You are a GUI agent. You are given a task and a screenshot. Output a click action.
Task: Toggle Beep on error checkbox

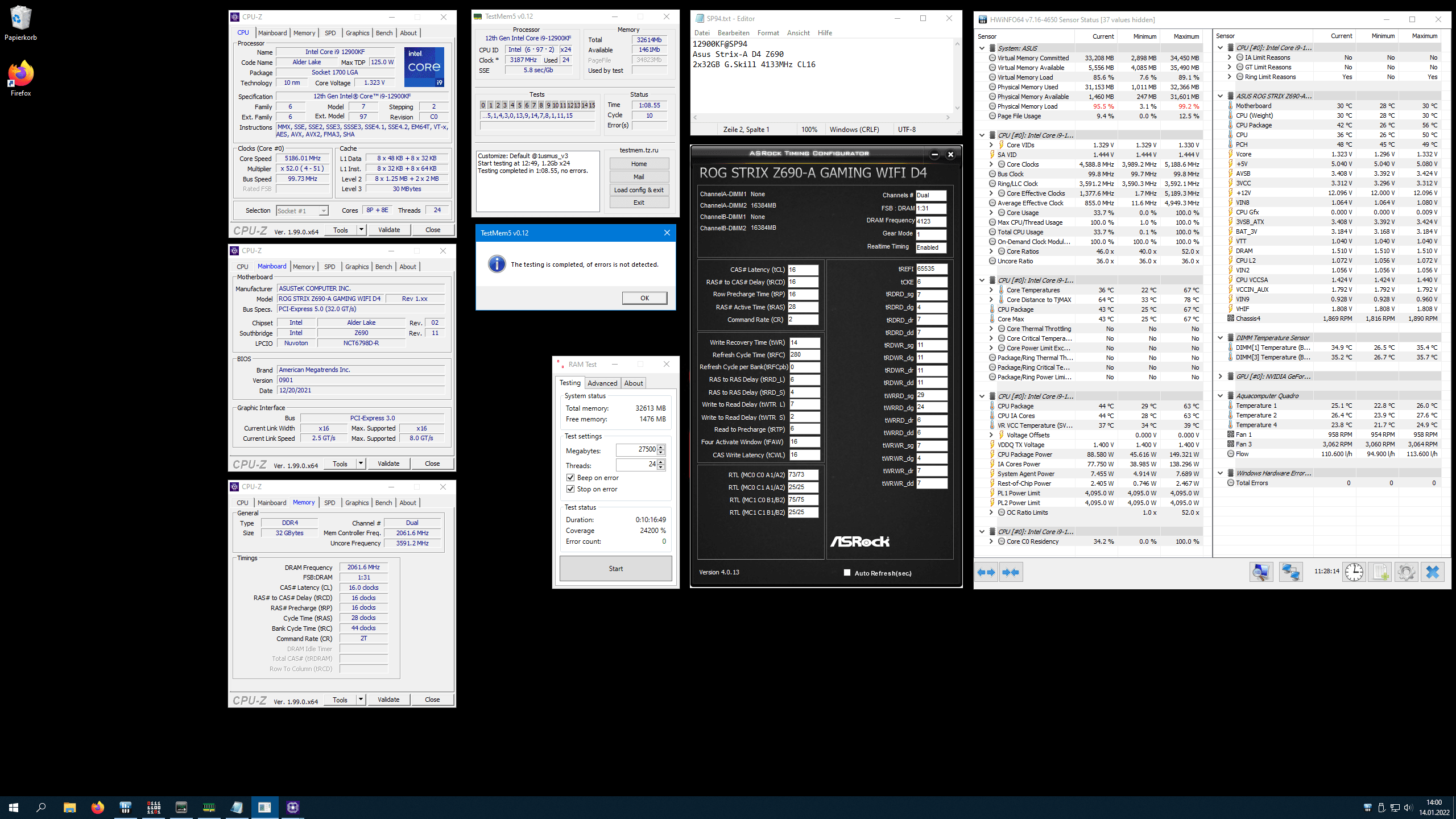[570, 478]
